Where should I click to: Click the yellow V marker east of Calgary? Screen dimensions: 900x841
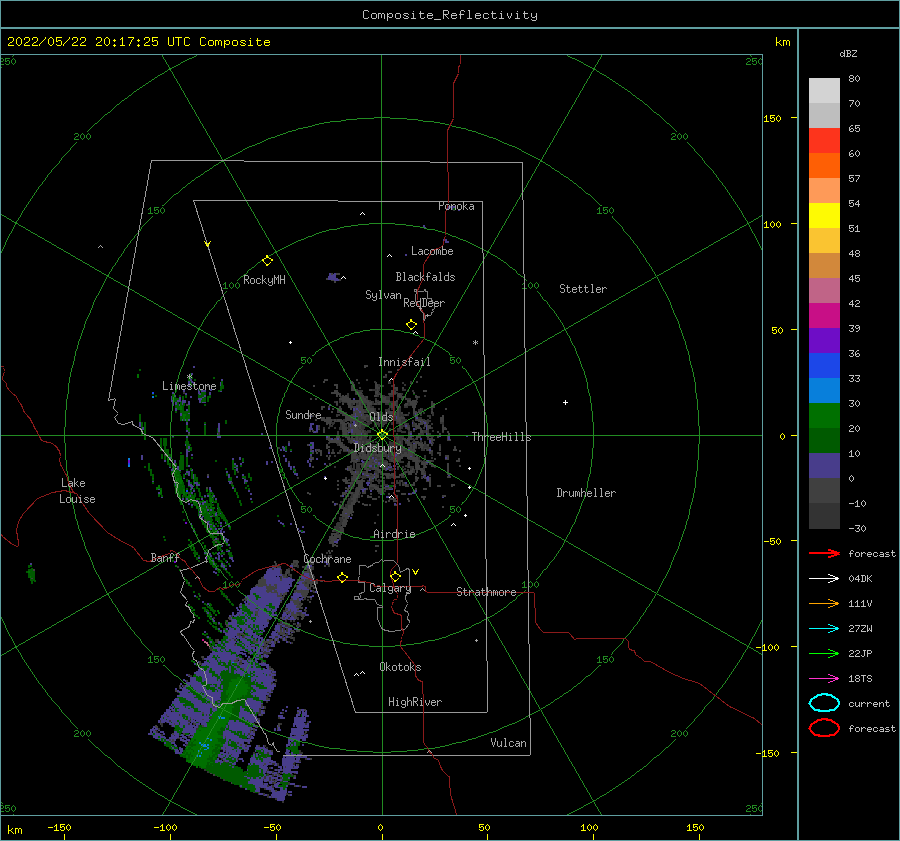[x=415, y=572]
